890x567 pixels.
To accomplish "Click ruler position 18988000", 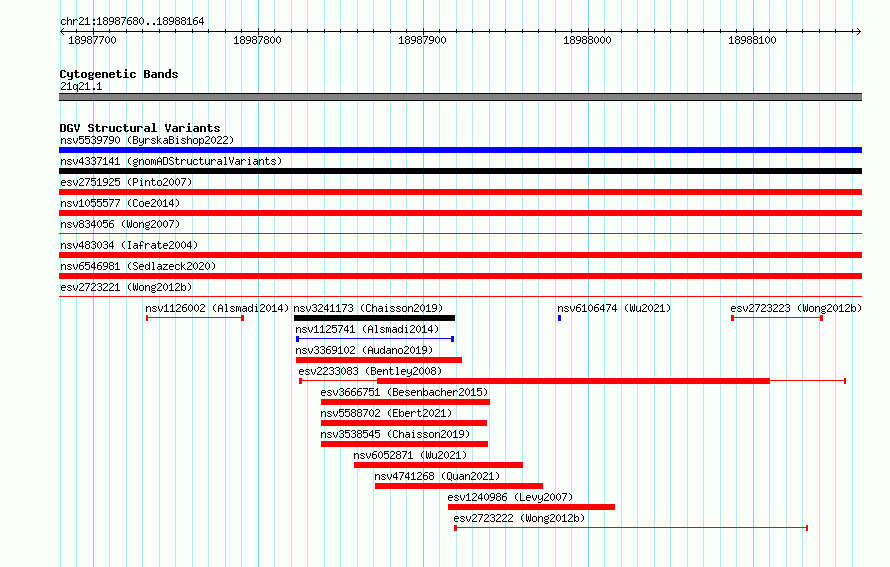I will [x=587, y=40].
